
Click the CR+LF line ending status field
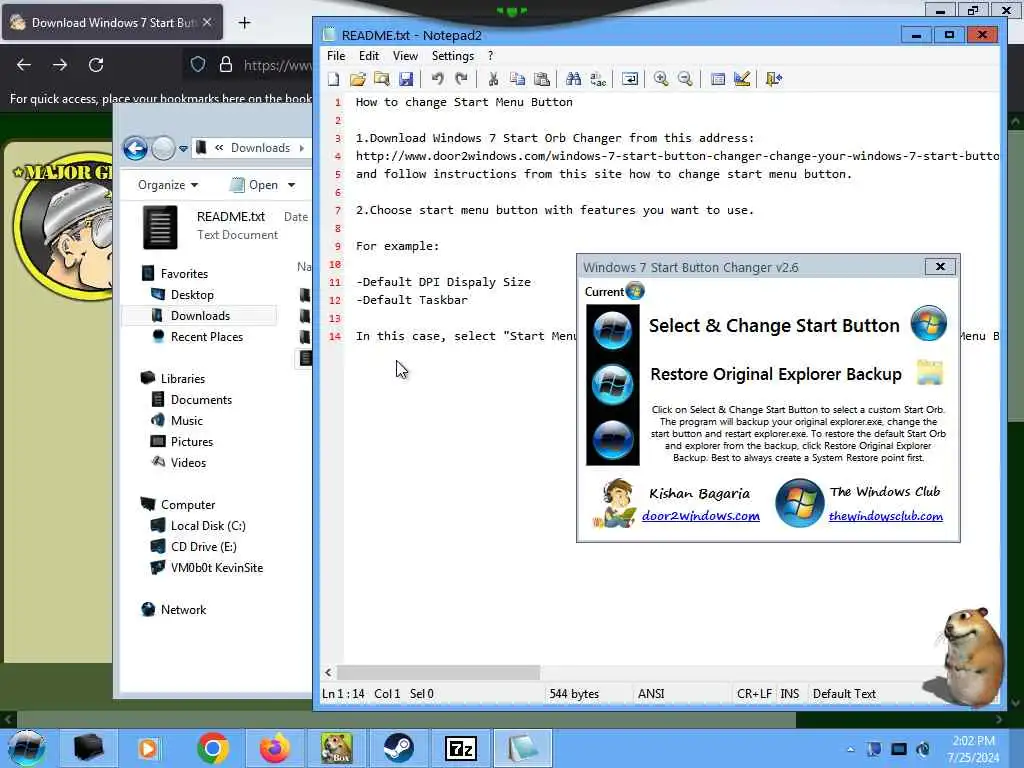754,694
